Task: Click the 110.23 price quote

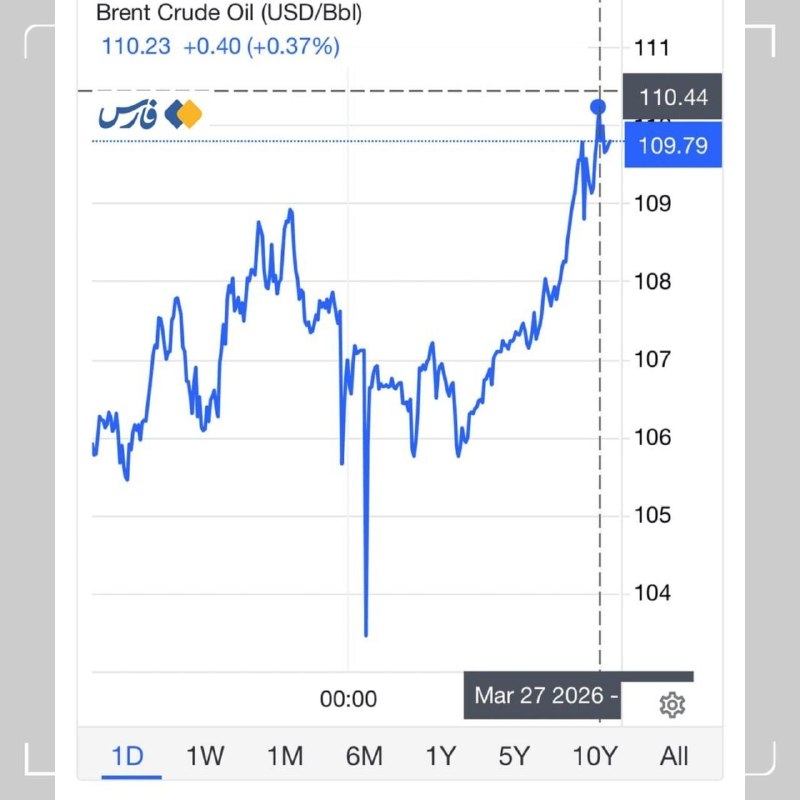Action: point(135,46)
